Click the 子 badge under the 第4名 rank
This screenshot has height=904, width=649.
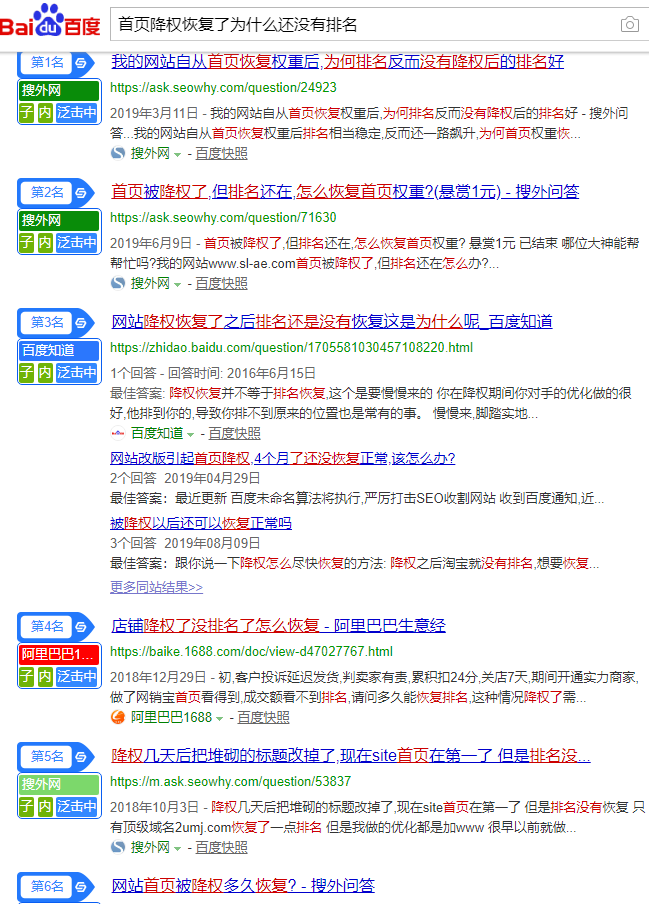click(27, 676)
